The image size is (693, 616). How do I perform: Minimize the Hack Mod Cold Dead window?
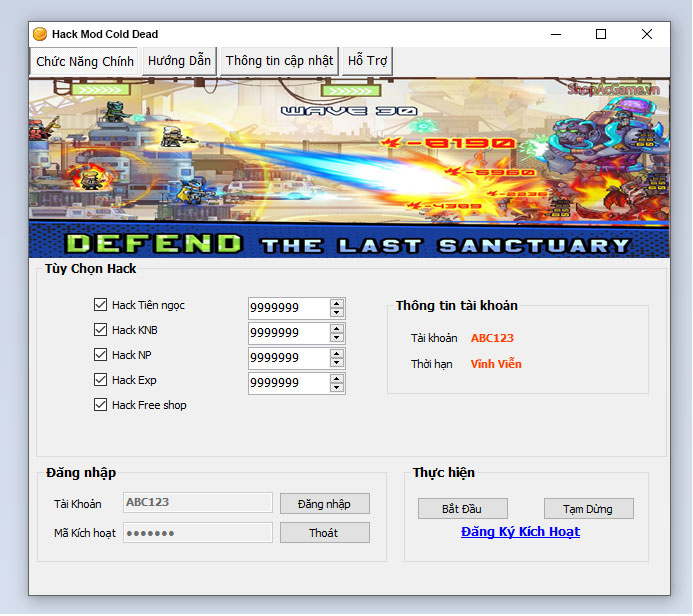tap(556, 34)
